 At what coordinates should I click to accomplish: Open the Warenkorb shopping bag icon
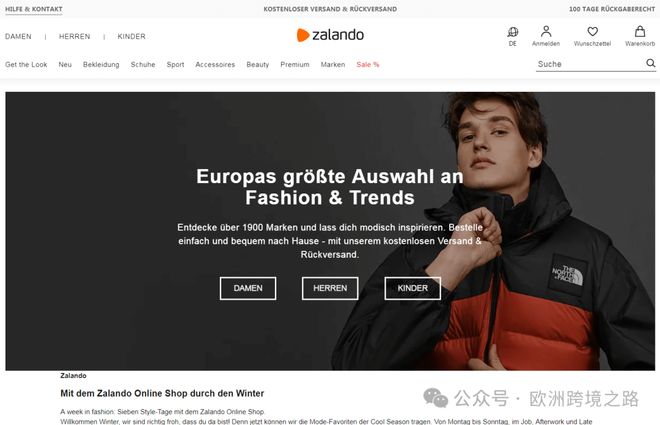tap(640, 32)
